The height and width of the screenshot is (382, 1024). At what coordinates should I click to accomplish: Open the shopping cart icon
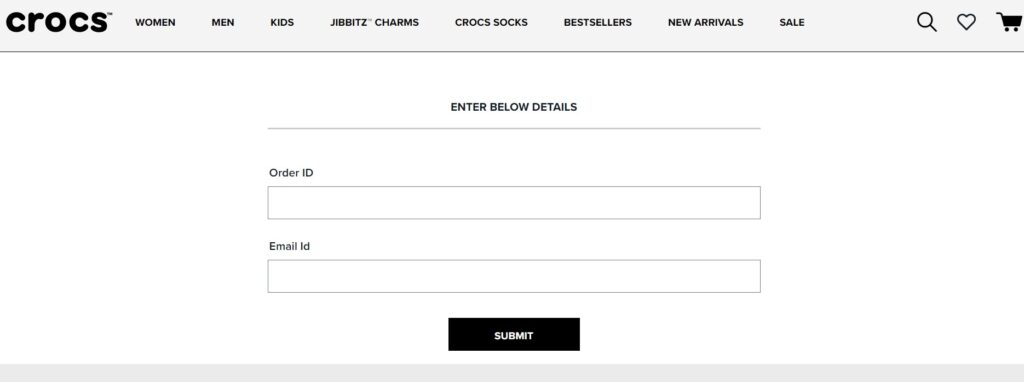pos(1010,22)
